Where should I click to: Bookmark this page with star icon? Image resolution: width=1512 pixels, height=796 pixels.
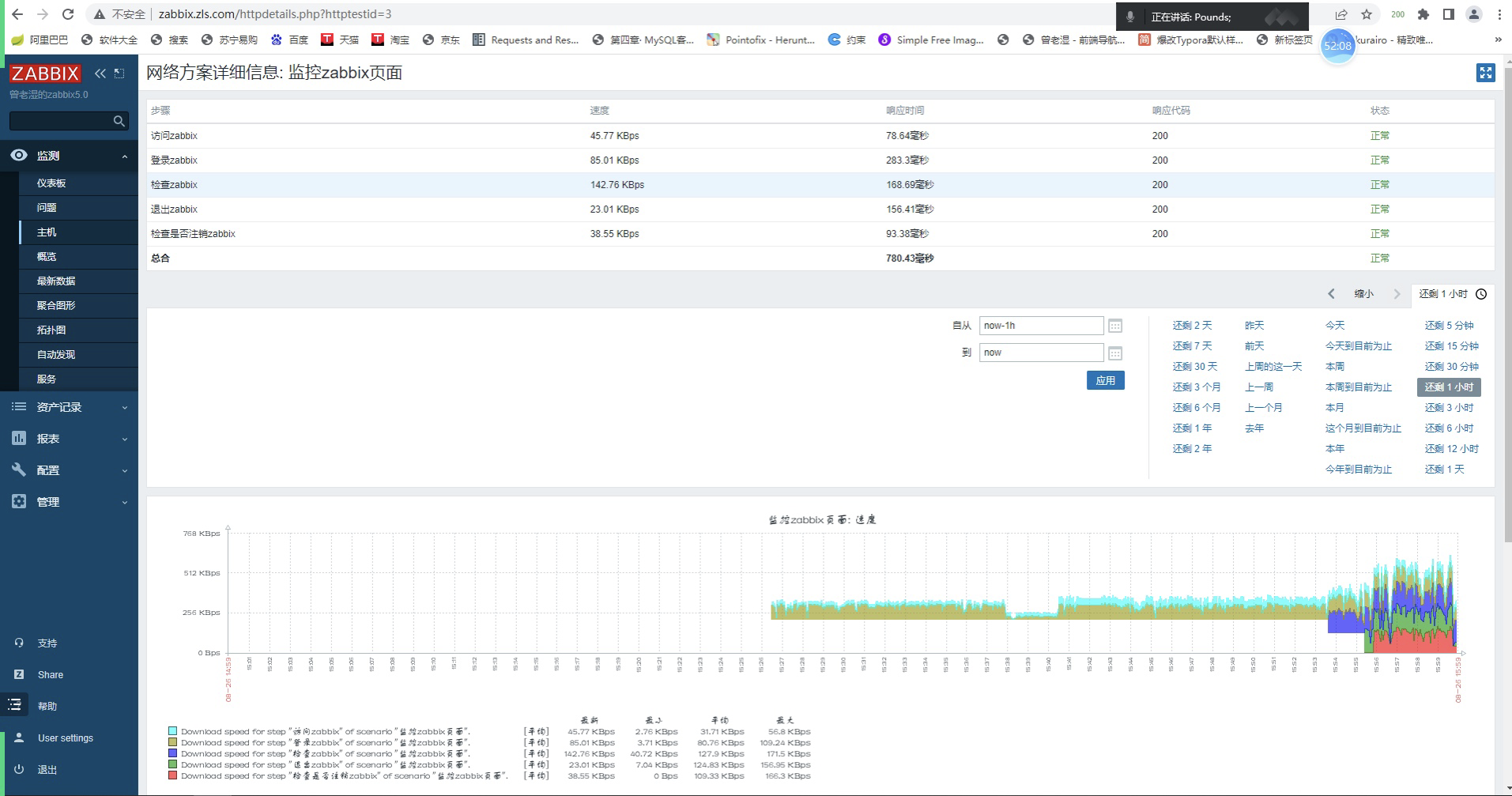(x=1367, y=14)
